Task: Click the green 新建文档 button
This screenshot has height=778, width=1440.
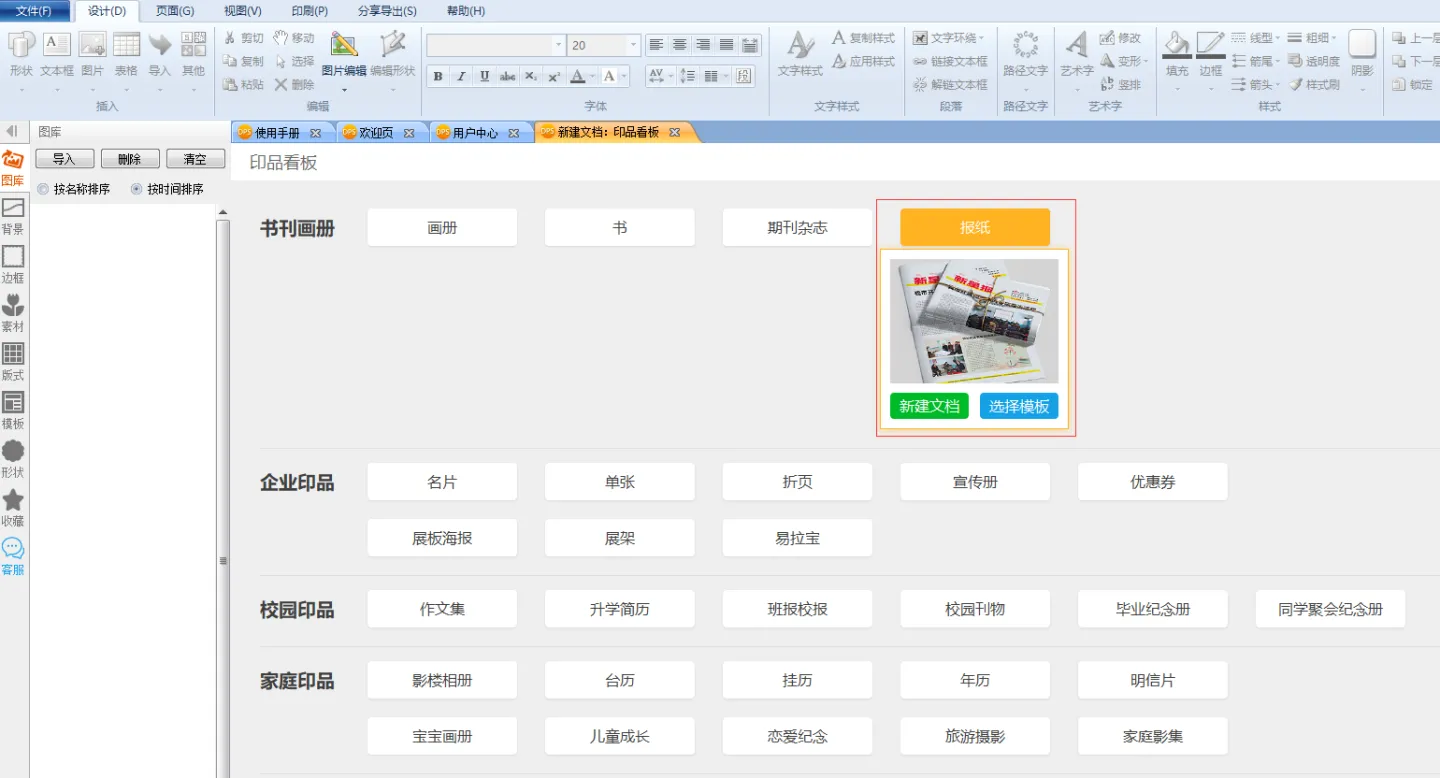Action: click(929, 406)
